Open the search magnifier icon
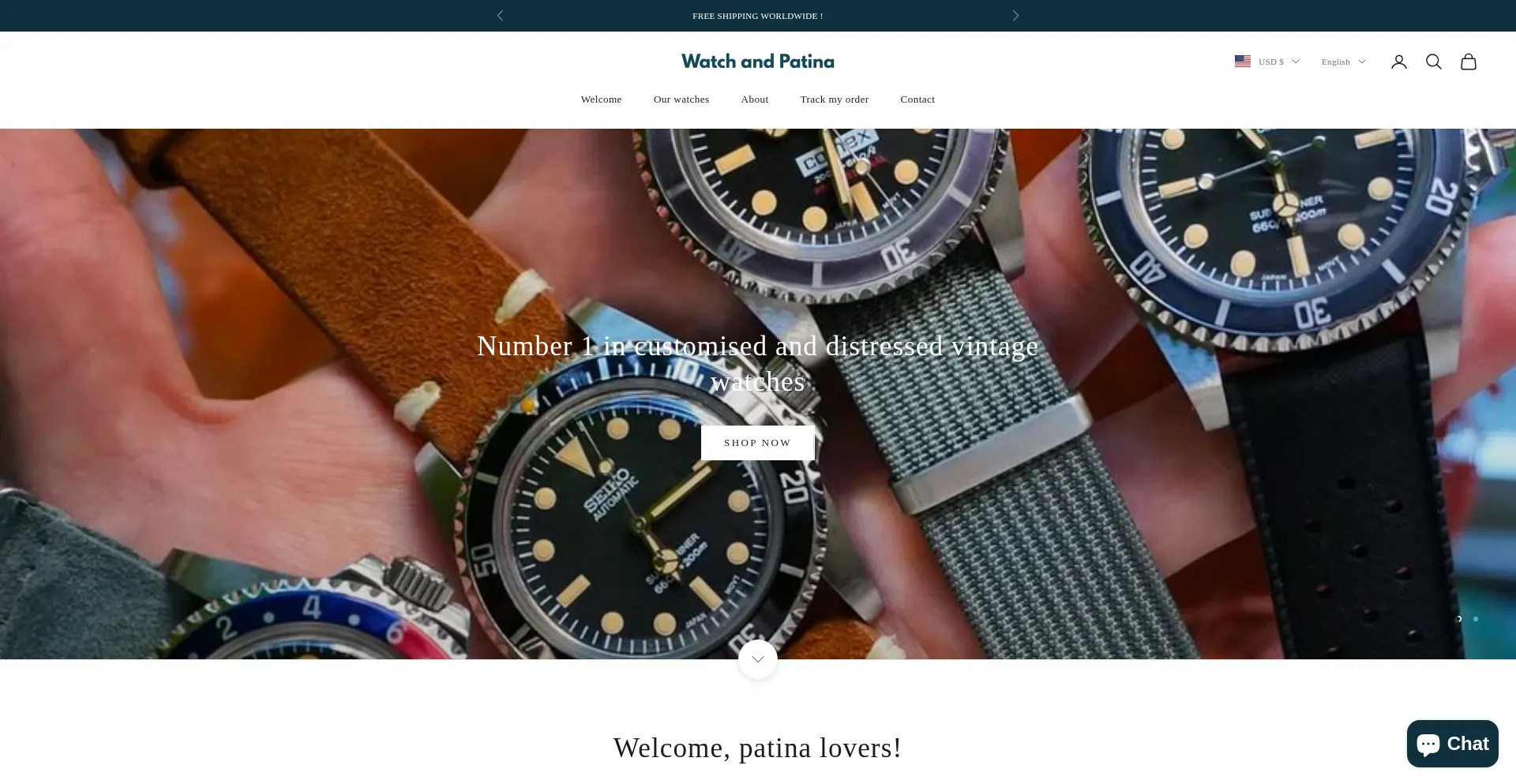This screenshot has height=784, width=1516. coord(1433,62)
